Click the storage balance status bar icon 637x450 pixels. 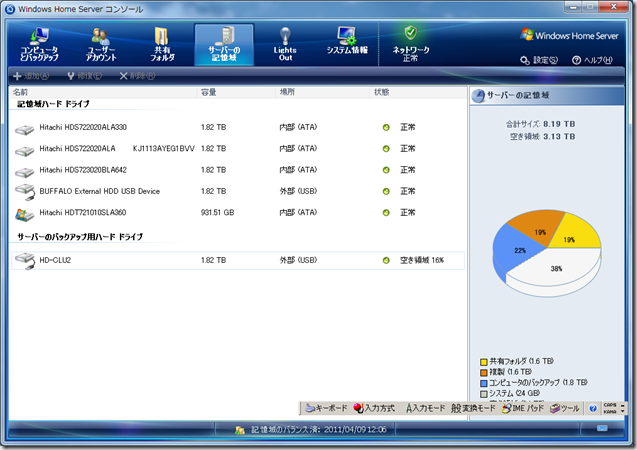240,430
